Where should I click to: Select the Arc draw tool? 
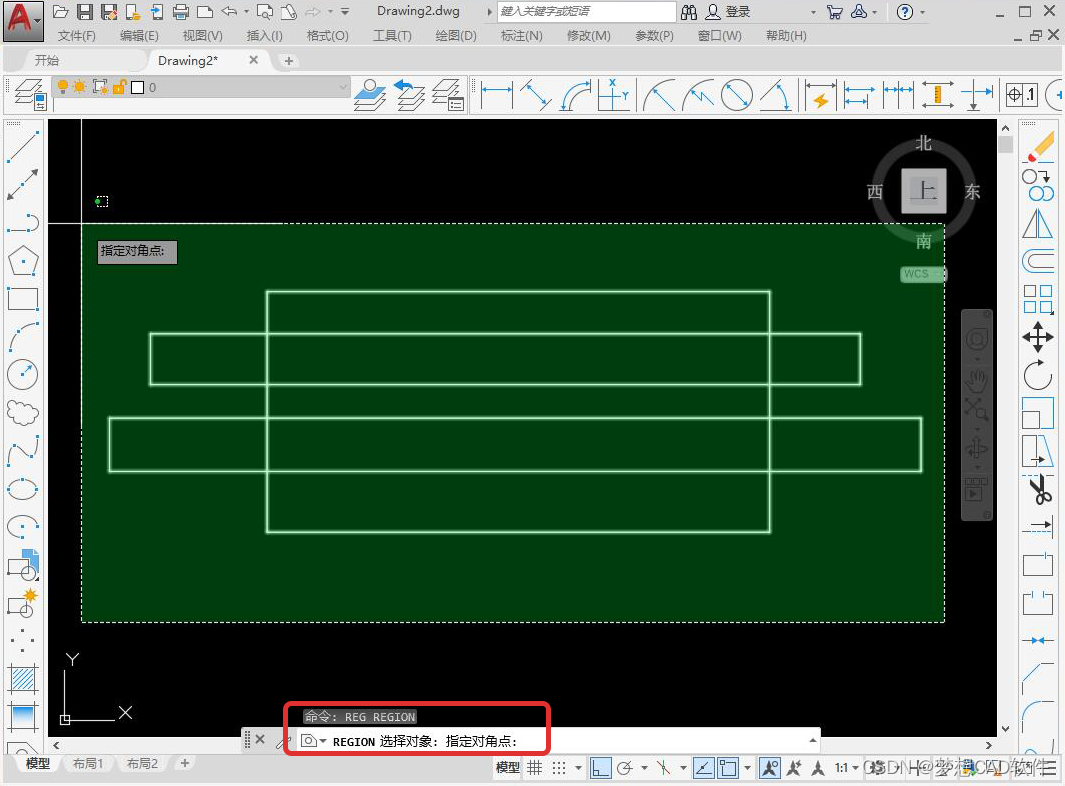(22, 336)
